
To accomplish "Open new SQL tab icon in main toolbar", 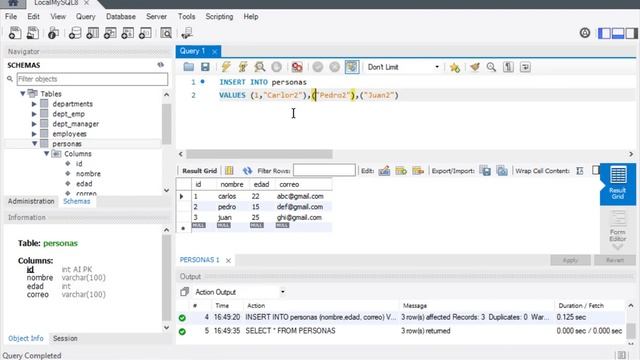I will click(15, 33).
